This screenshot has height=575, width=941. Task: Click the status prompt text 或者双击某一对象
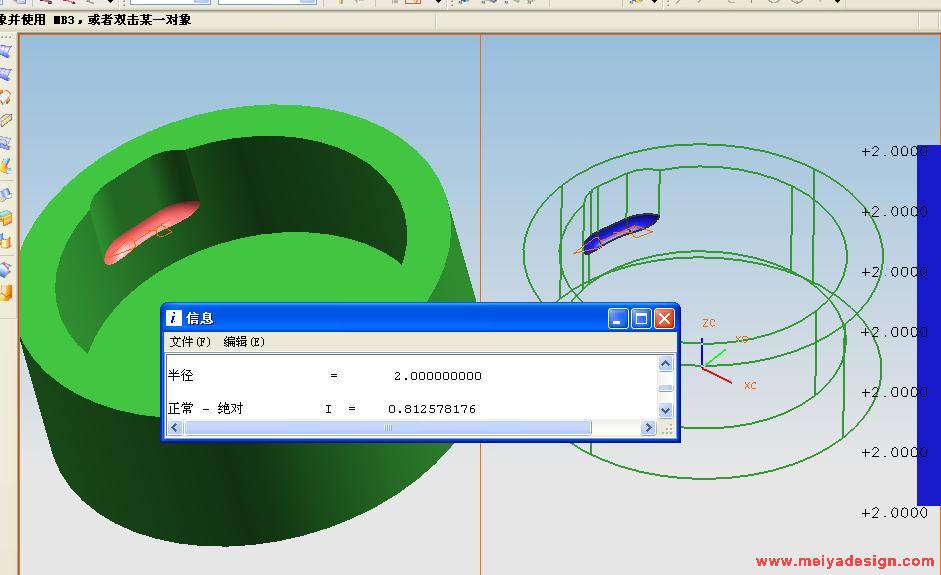pos(139,20)
